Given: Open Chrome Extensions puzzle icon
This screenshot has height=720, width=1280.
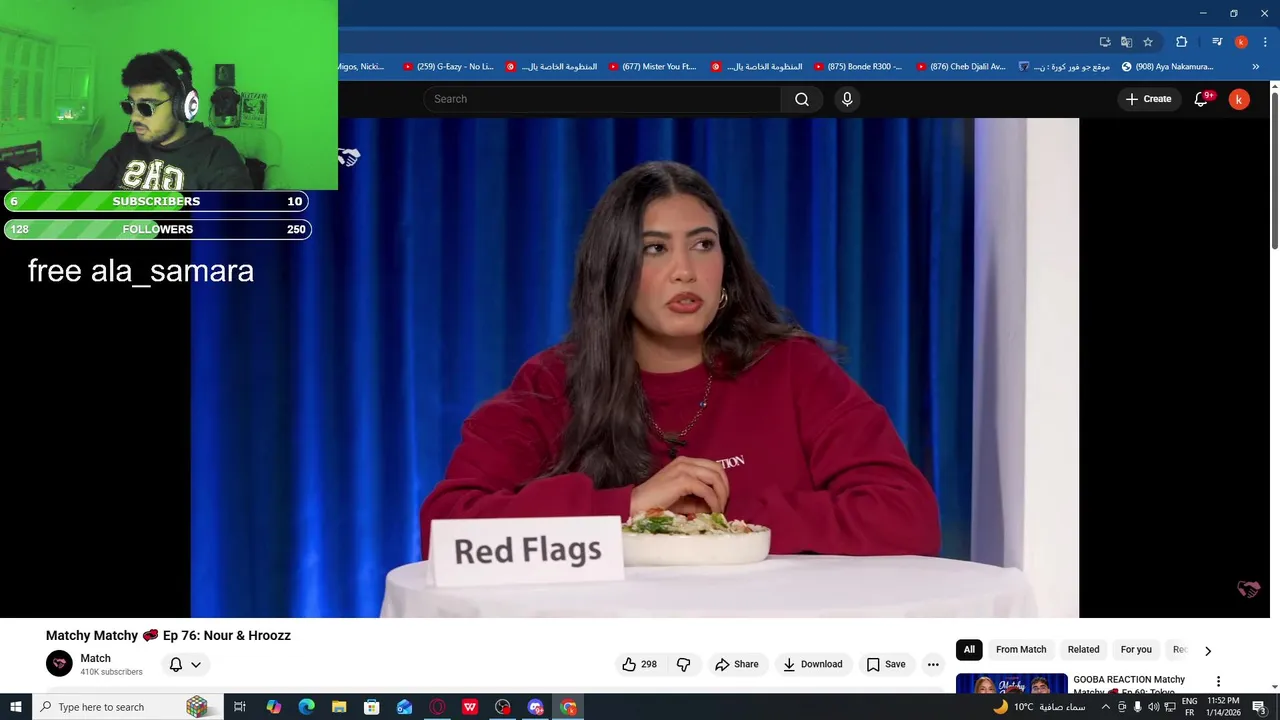Looking at the screenshot, I should 1181,42.
